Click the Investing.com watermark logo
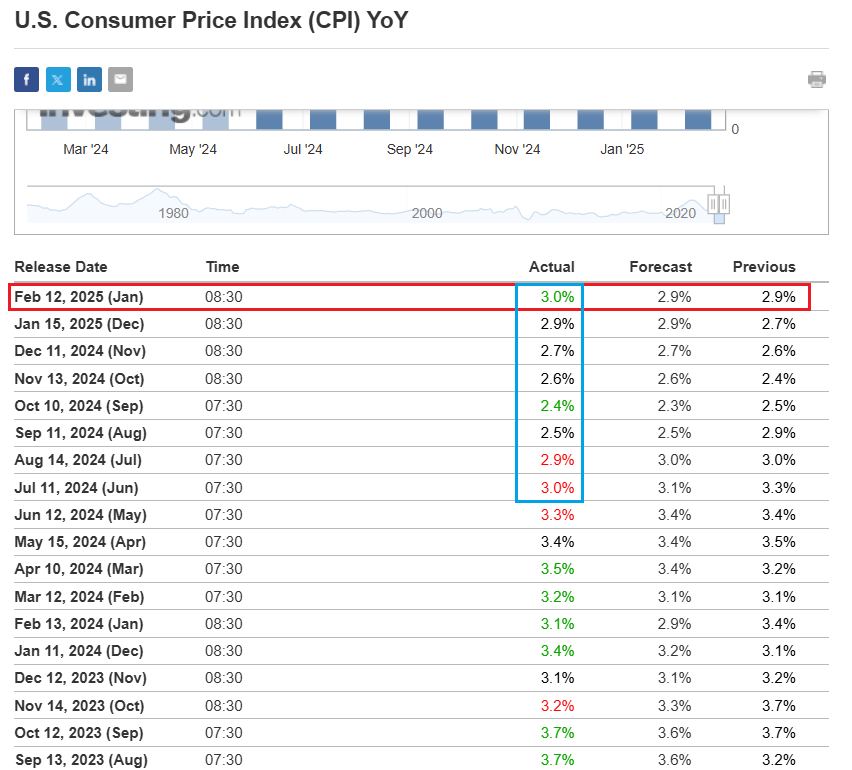 [x=140, y=113]
